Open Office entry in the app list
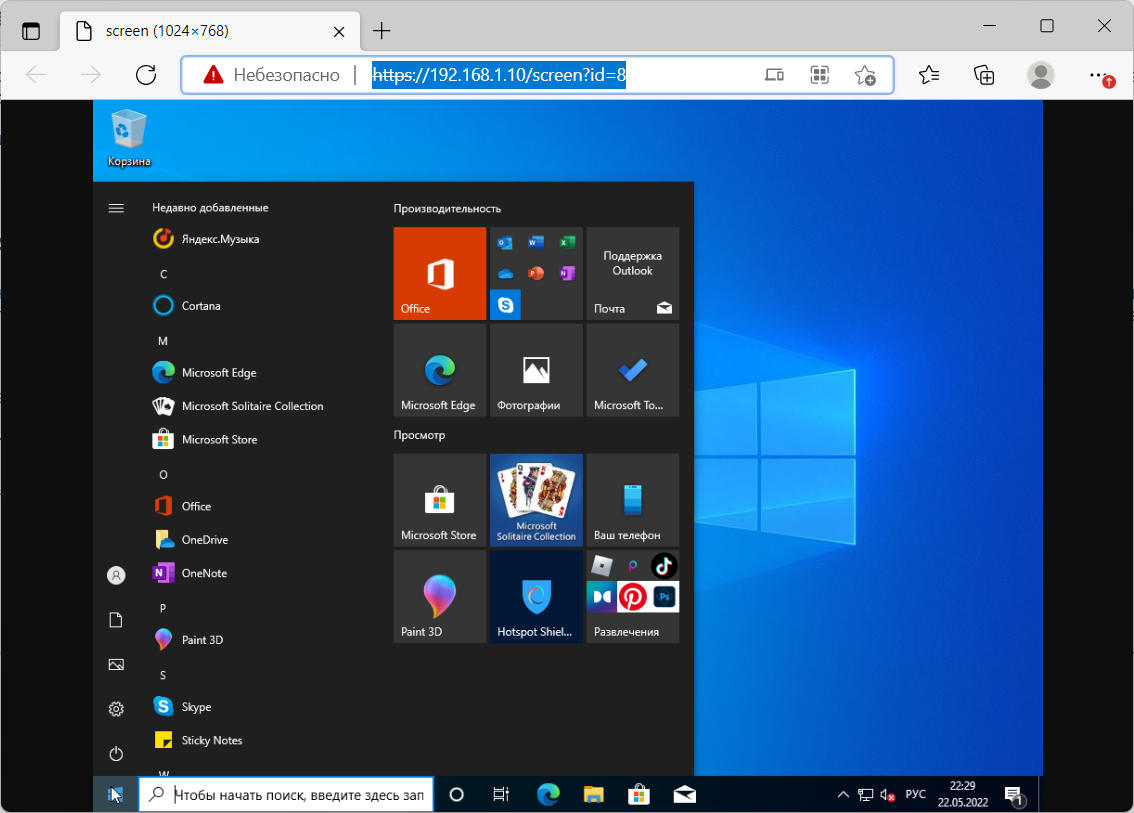Screen dimensions: 1134x813 [x=182, y=506]
